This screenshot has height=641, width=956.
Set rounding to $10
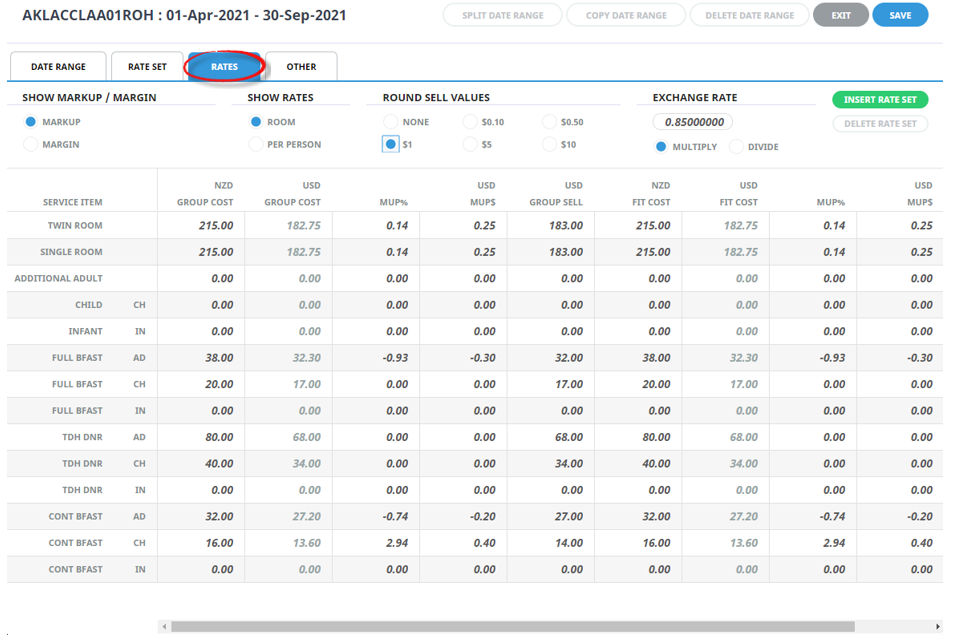(x=549, y=145)
